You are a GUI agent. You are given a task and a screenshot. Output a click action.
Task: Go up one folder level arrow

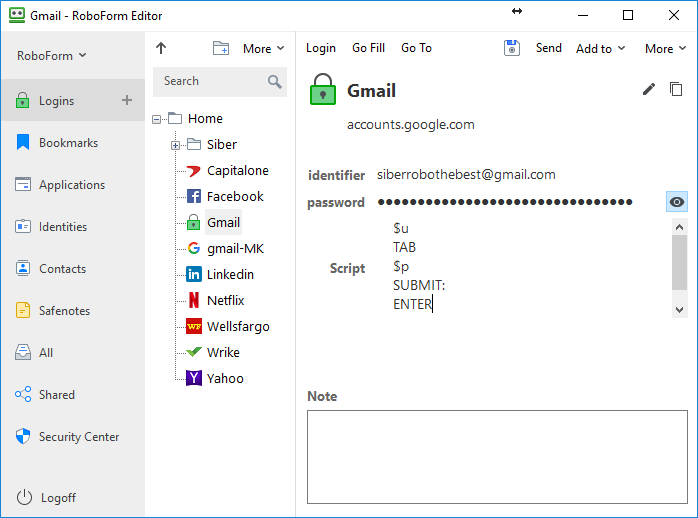(161, 48)
